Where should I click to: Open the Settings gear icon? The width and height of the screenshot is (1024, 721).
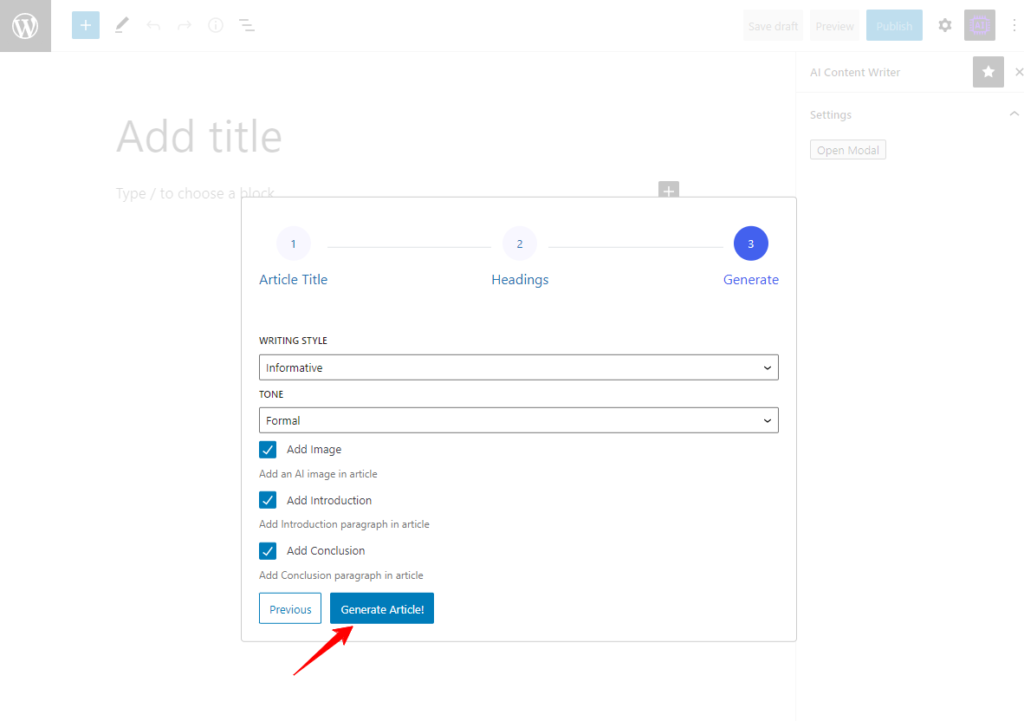coord(944,26)
